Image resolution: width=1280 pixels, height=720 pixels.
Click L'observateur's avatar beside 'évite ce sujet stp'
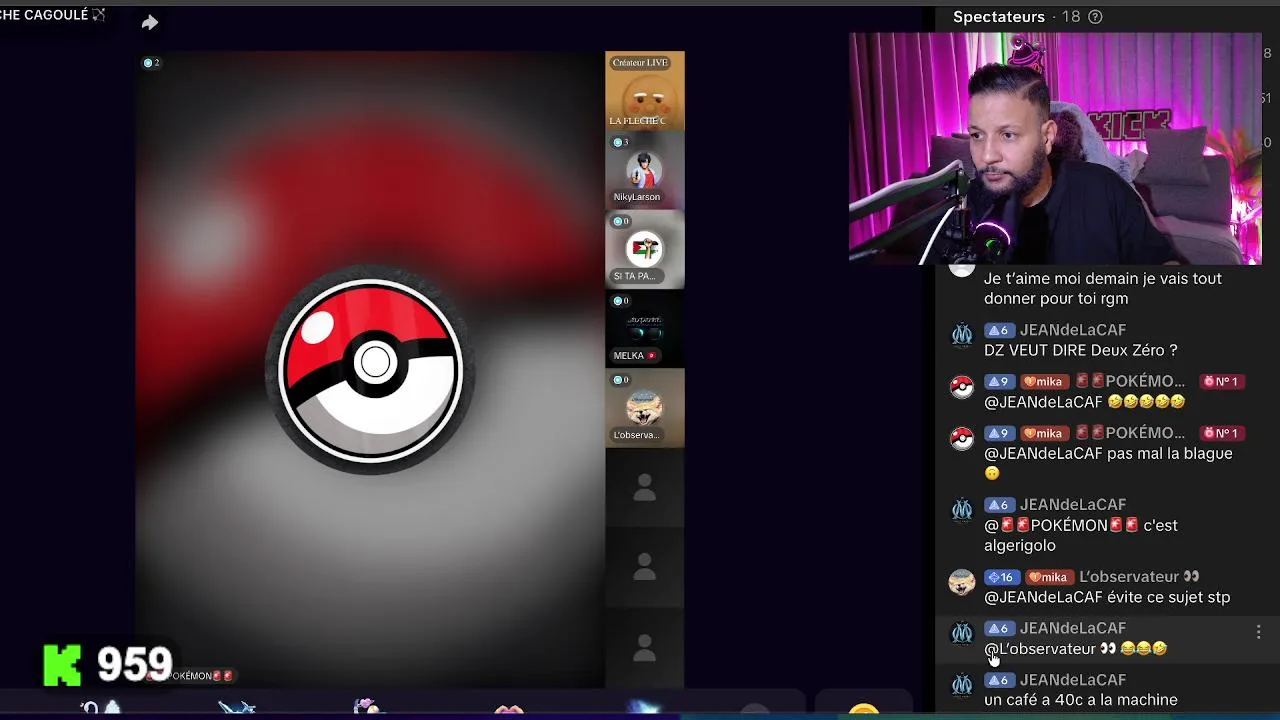(961, 583)
